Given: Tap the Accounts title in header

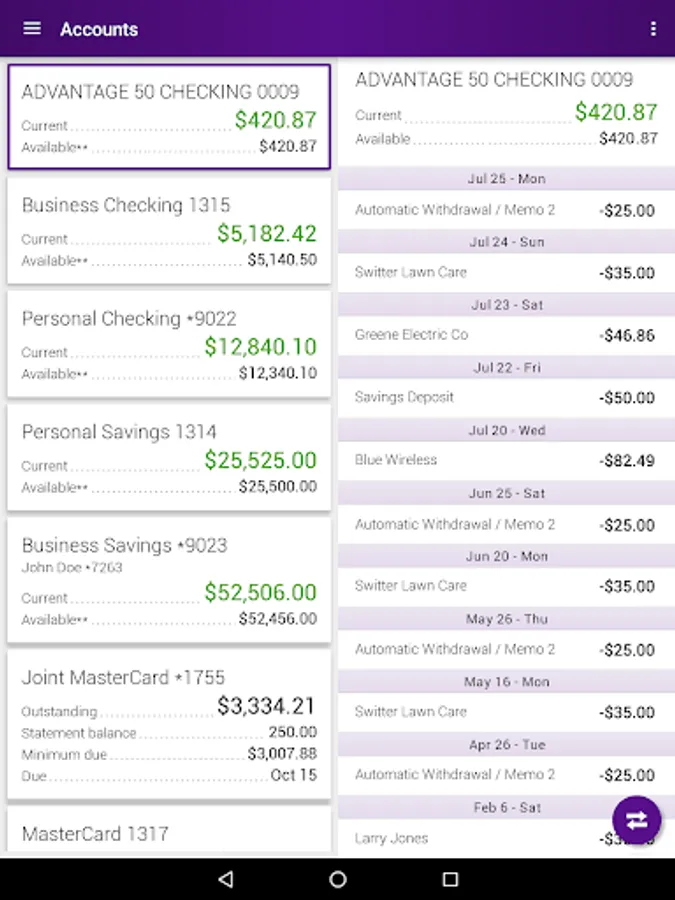Looking at the screenshot, I should (x=99, y=29).
